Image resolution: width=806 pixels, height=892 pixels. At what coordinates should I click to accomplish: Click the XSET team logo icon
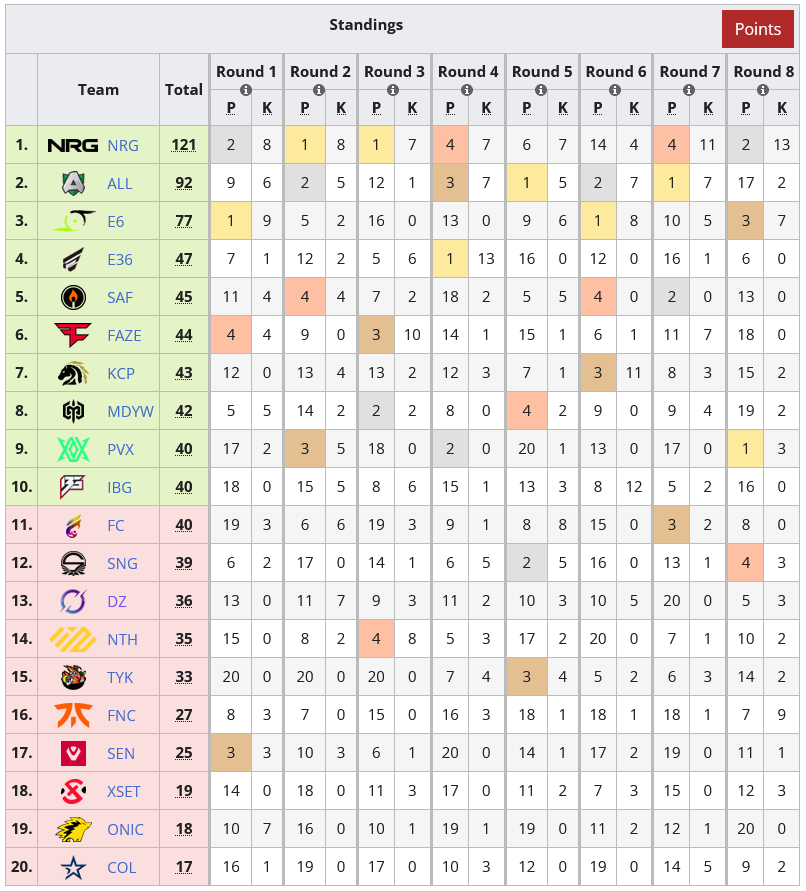click(73, 792)
